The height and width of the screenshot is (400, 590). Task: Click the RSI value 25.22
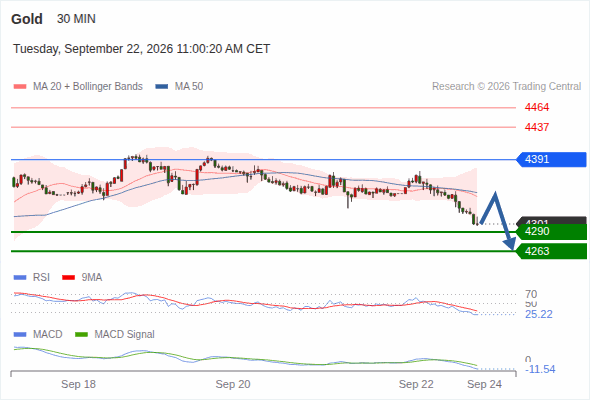(539, 314)
